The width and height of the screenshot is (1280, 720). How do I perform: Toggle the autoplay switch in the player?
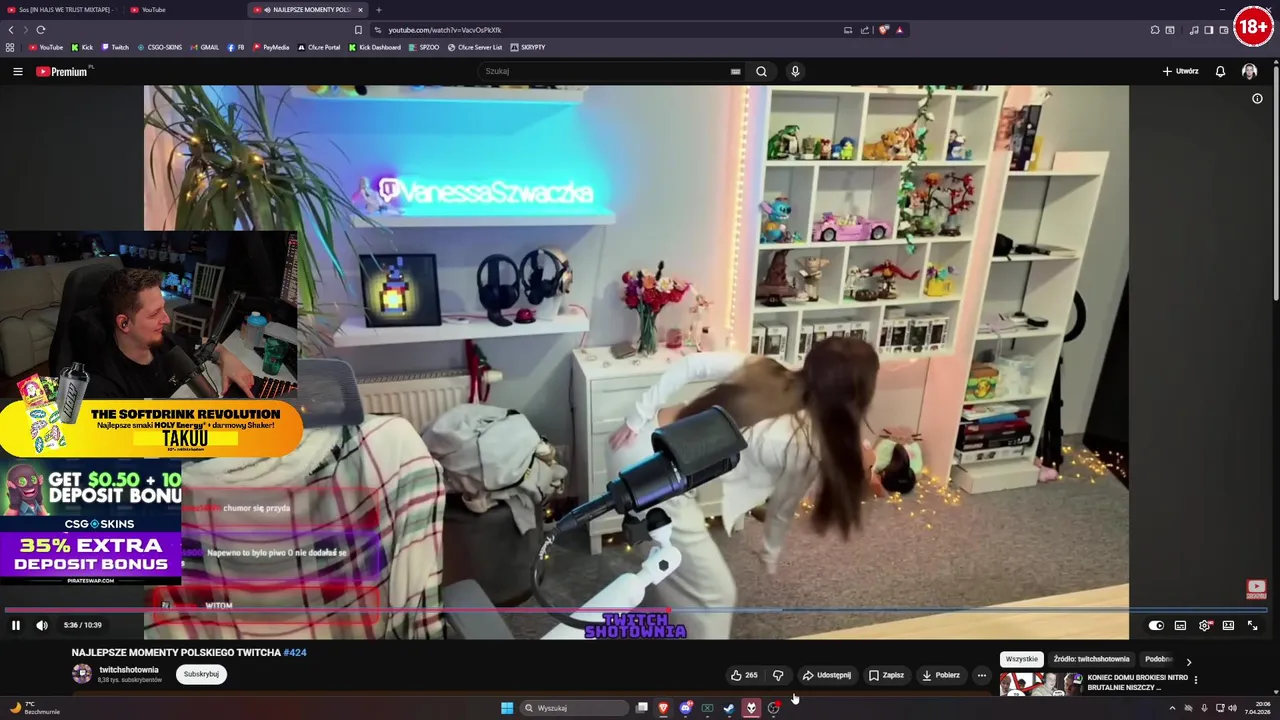coord(1156,625)
